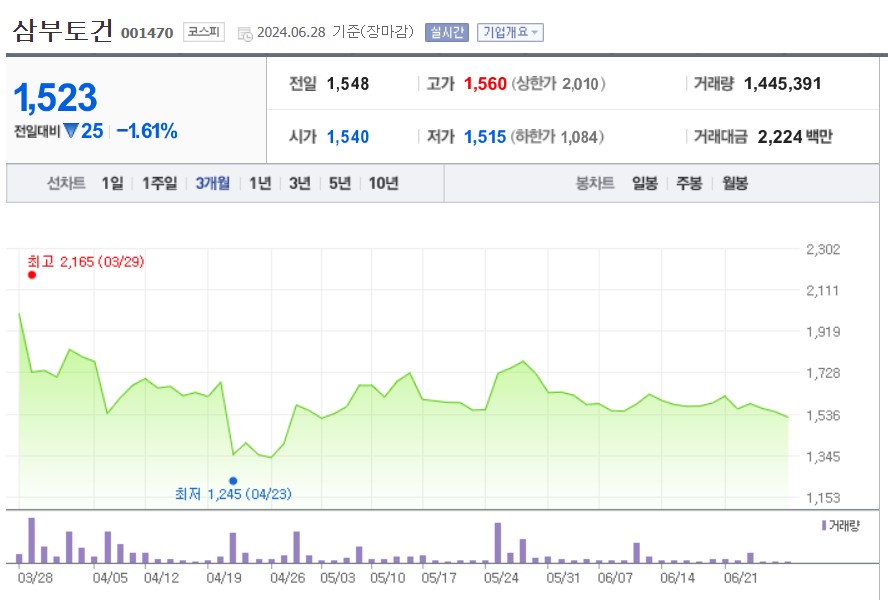Click the 04/19 date axis label
Image resolution: width=888 pixels, height=600 pixels.
coord(224,578)
